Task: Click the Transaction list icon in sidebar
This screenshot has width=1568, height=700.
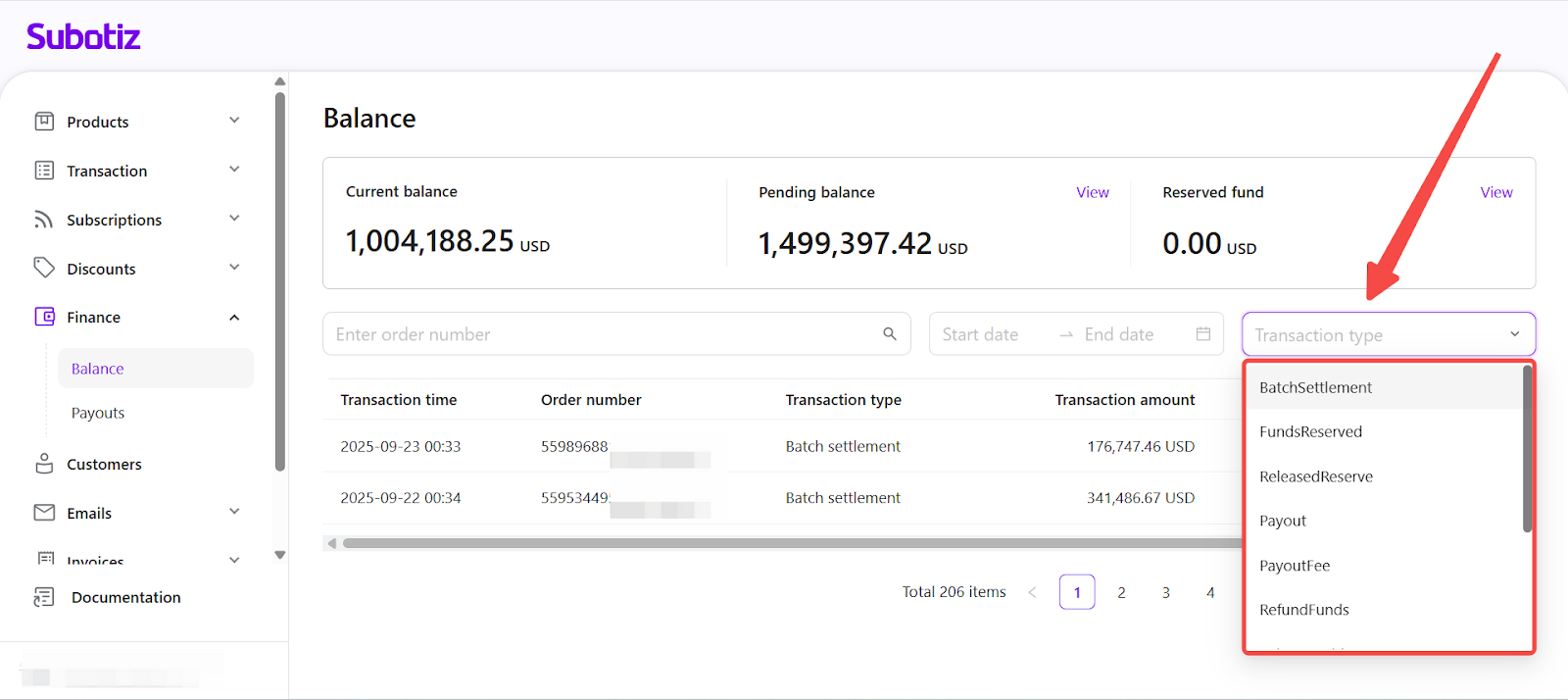Action: [x=44, y=171]
